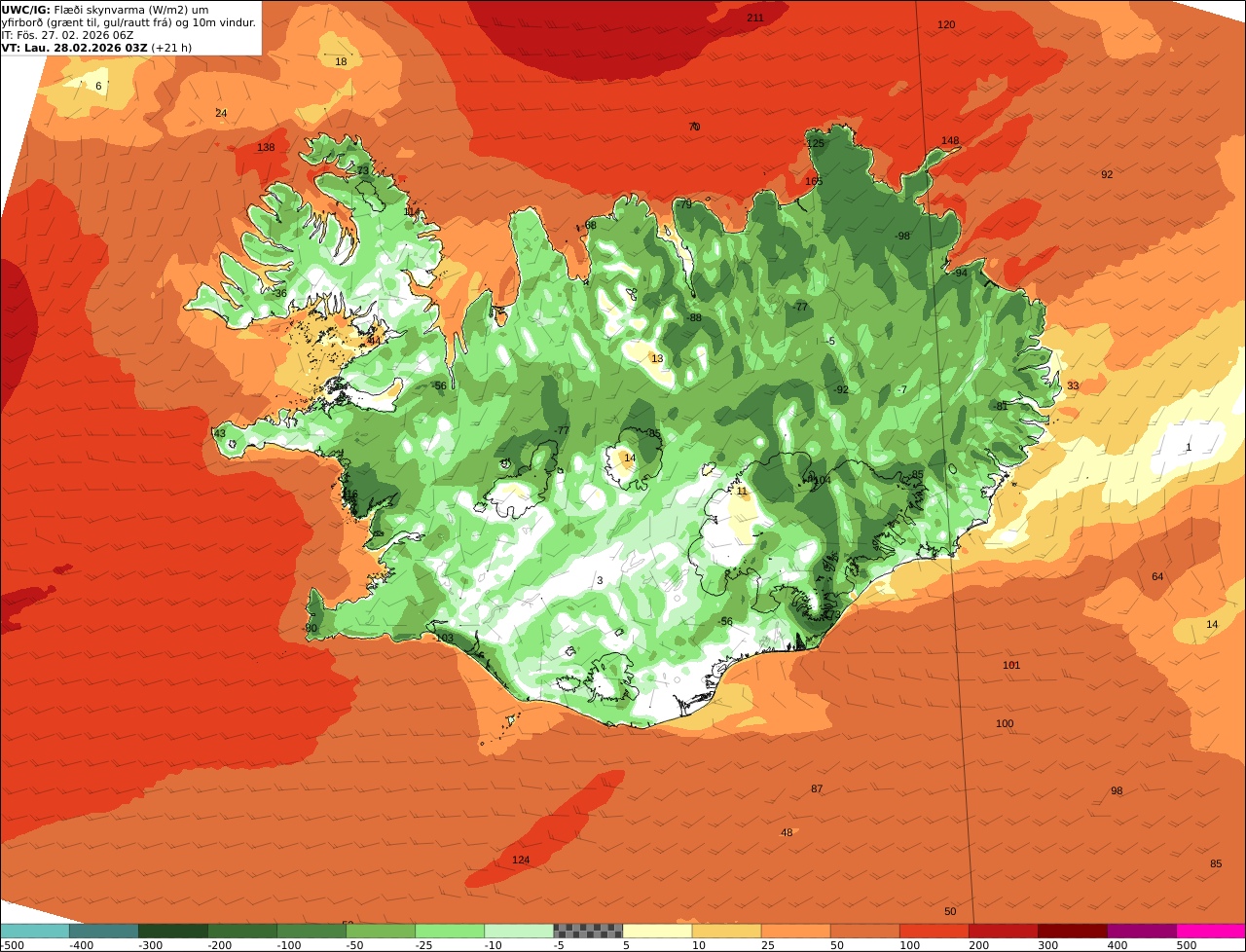This screenshot has width=1246, height=952.
Task: Select the '-92' value on land
Action: [841, 389]
